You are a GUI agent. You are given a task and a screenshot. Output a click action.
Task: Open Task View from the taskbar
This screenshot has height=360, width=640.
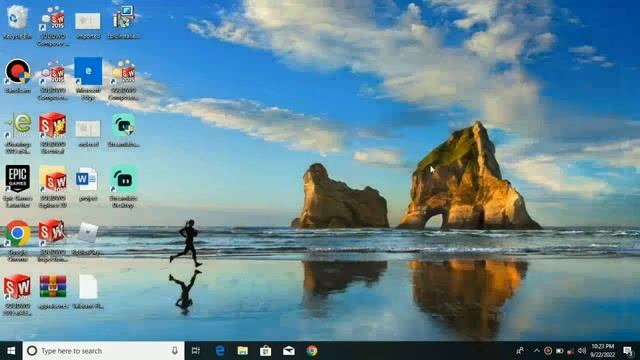[196, 351]
